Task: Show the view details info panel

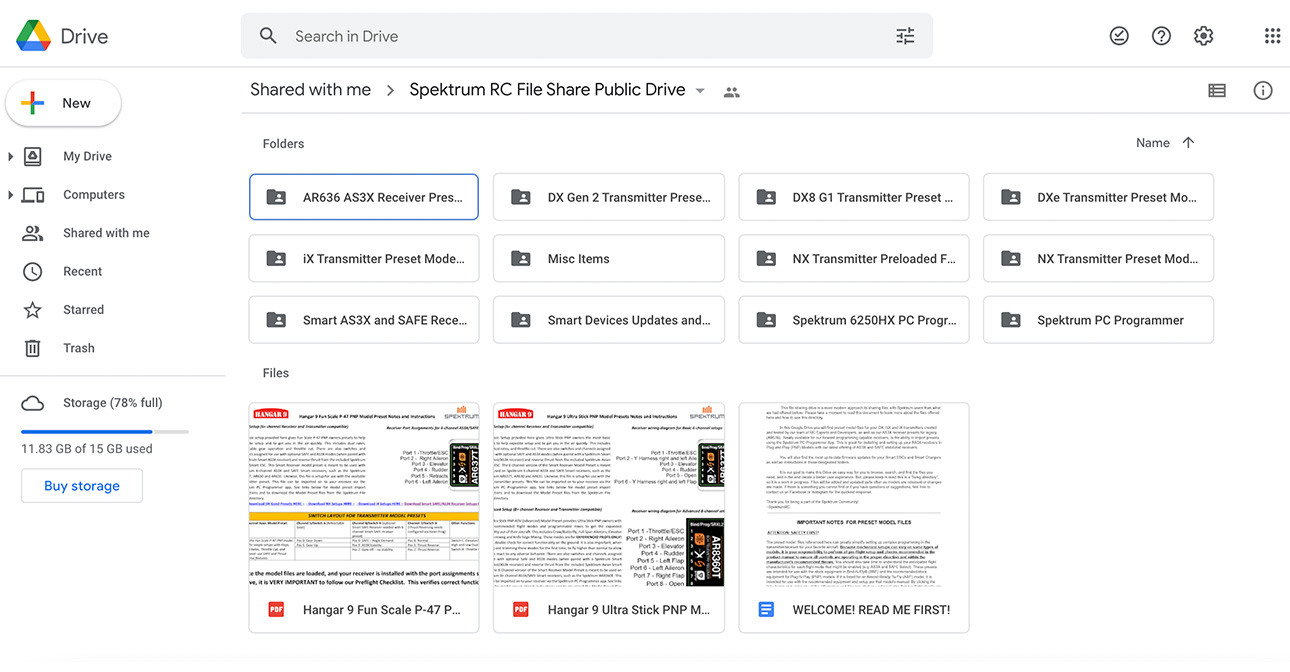Action: [x=1263, y=90]
